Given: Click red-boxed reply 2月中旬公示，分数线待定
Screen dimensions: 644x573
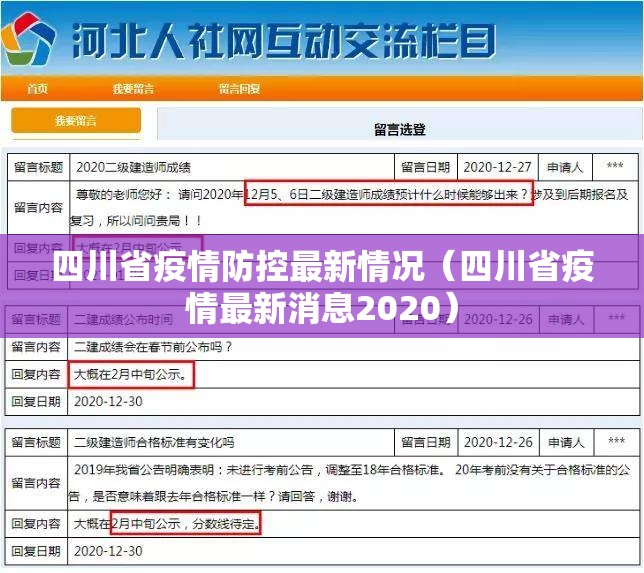Looking at the screenshot, I should pyautogui.click(x=185, y=522).
